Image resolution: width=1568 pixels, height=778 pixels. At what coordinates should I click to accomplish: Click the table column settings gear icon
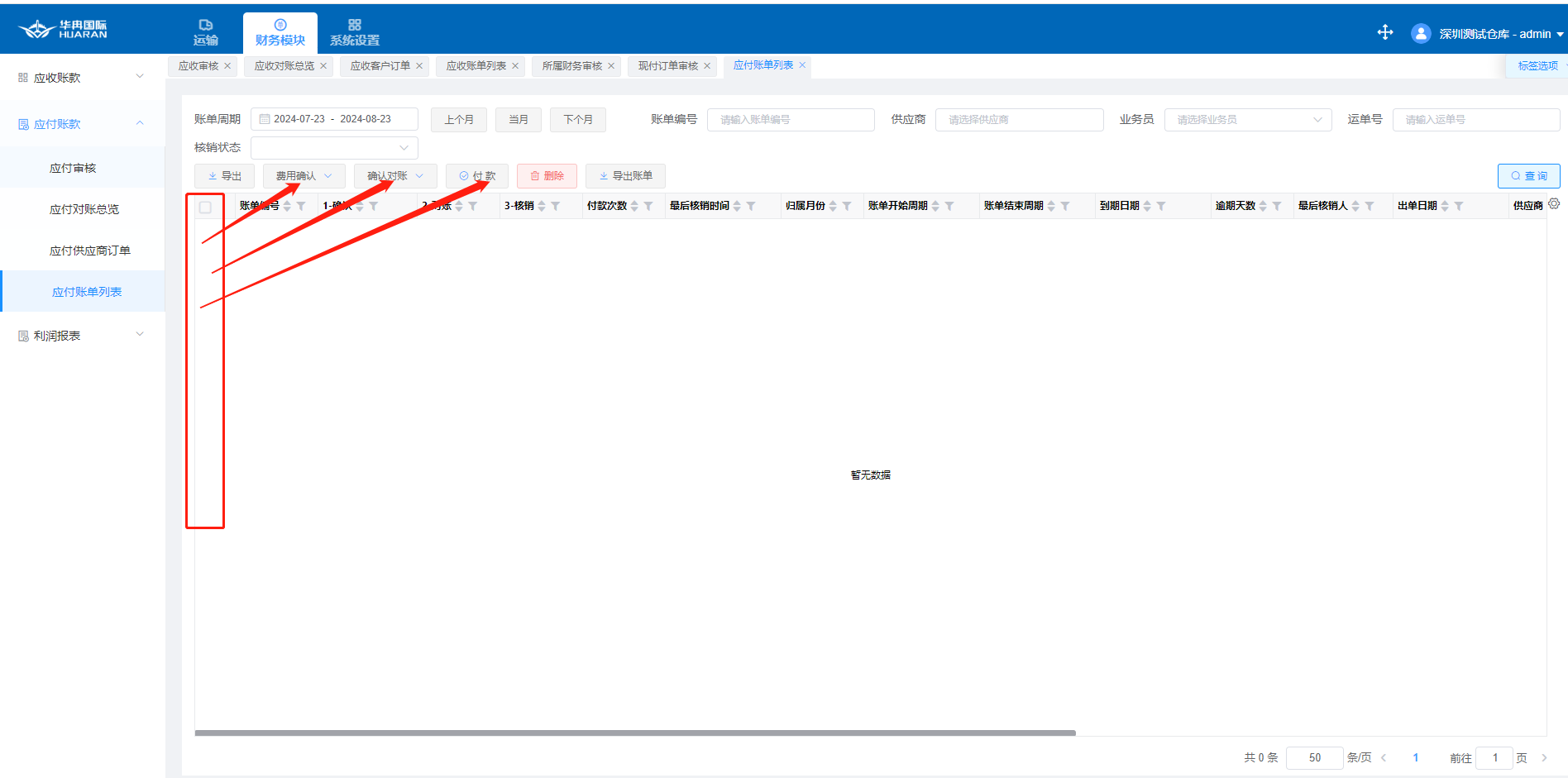1554,203
